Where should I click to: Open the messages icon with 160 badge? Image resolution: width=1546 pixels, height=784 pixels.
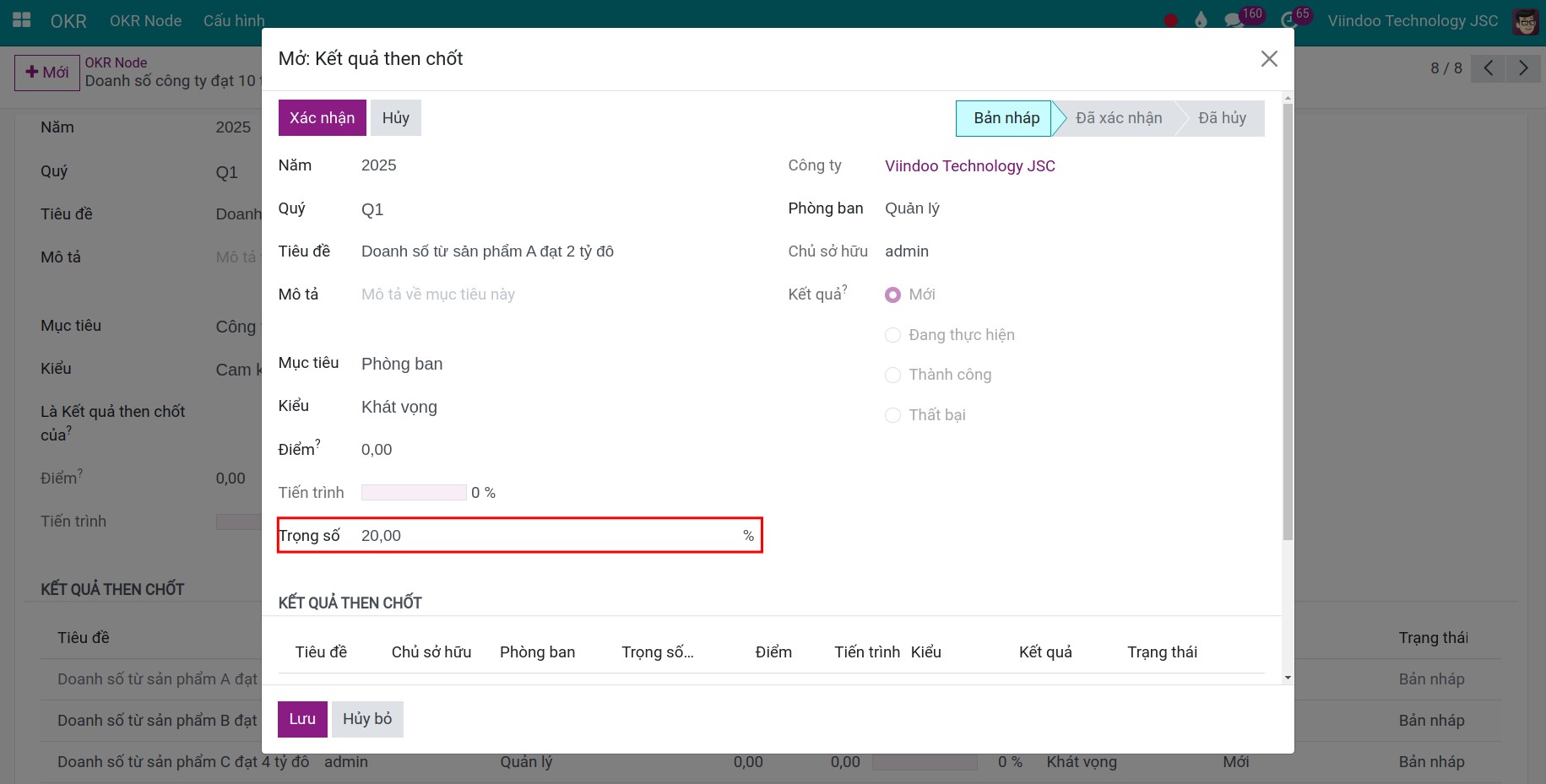click(1234, 20)
